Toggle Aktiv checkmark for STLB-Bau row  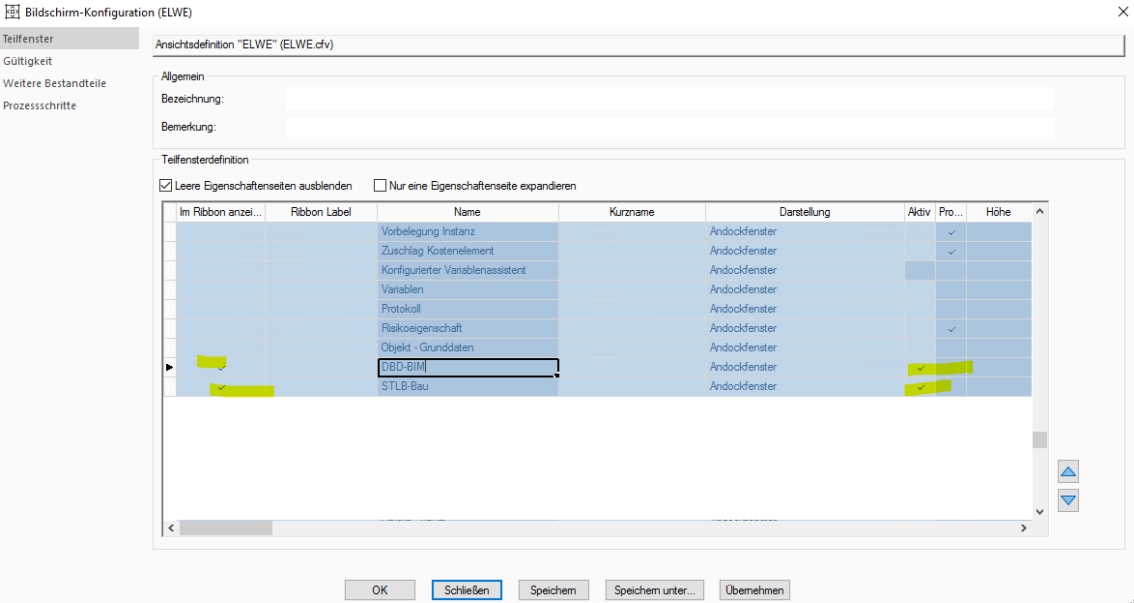point(920,387)
